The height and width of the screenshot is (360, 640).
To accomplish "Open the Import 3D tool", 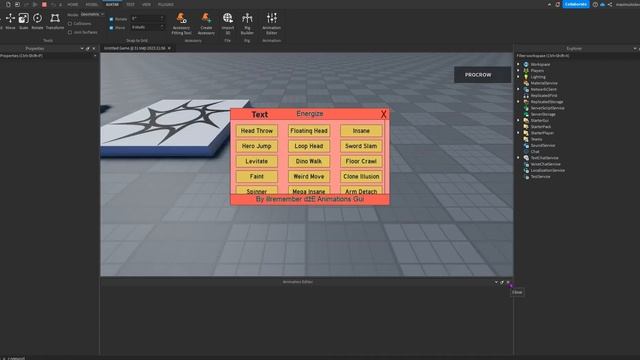I will 228,23.
